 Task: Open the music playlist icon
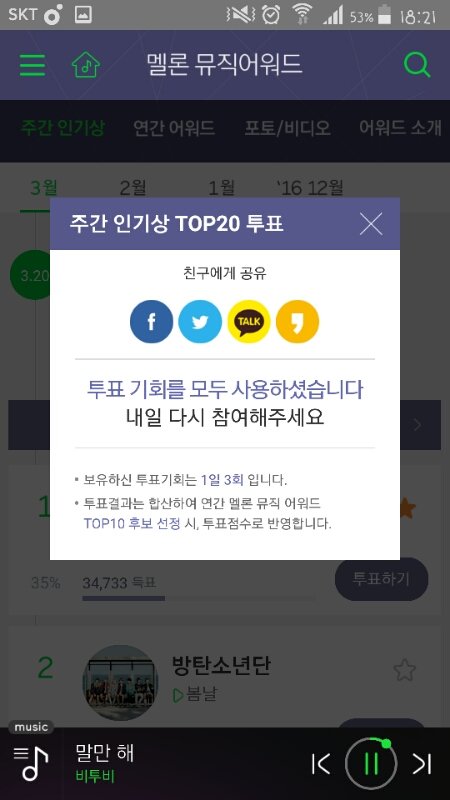coord(31,762)
